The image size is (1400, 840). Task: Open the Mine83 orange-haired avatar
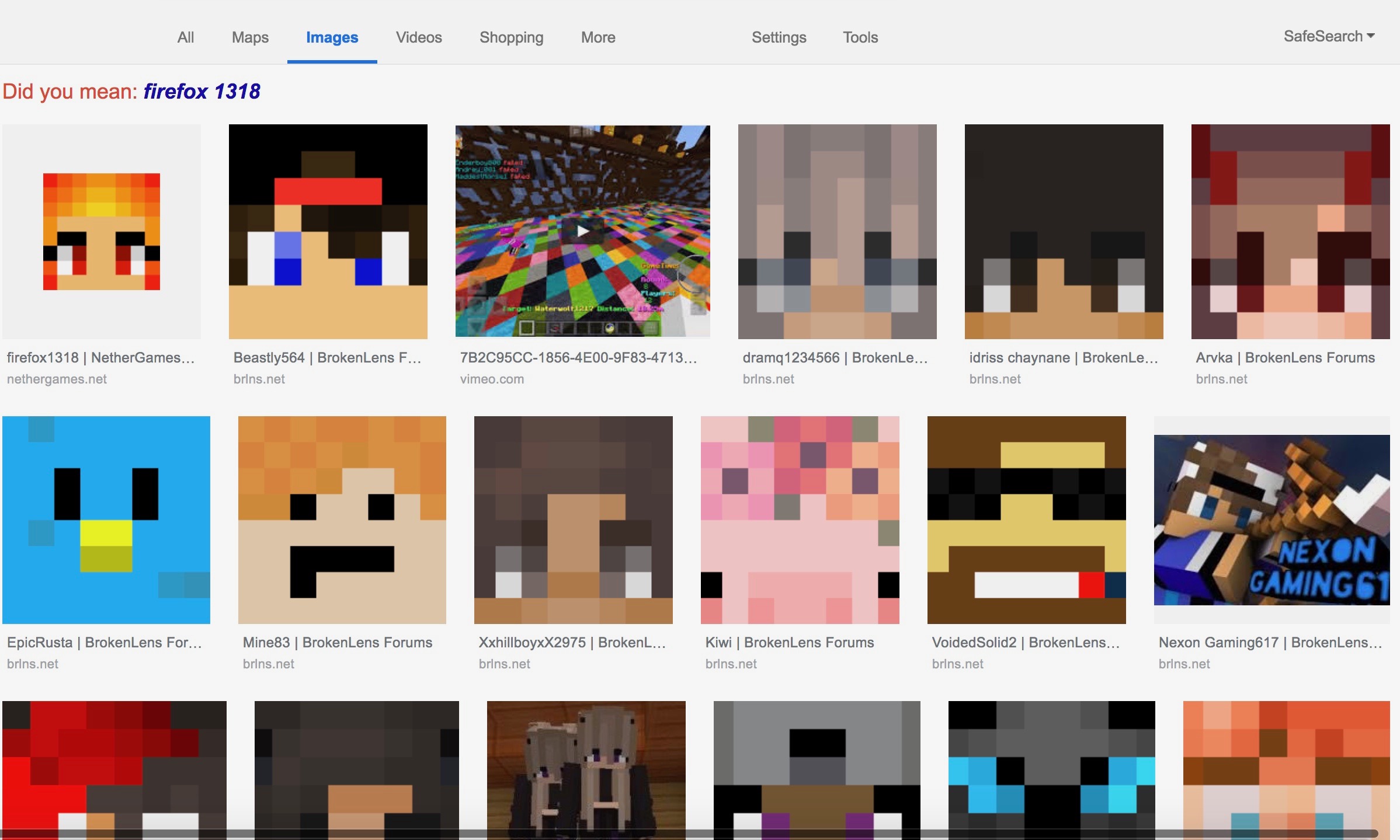[342, 520]
